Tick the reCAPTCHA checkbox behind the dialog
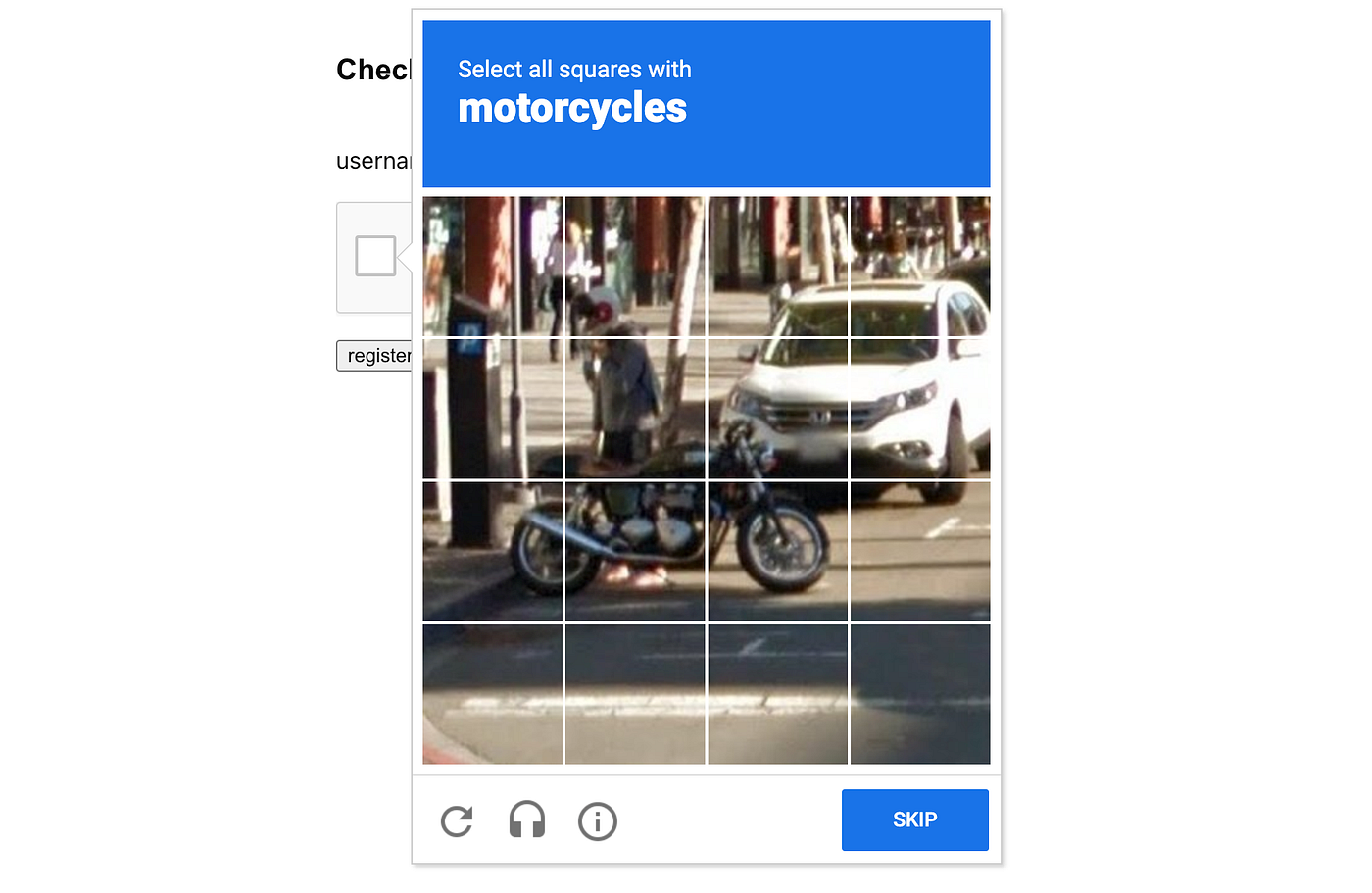The height and width of the screenshot is (893, 1372). pos(375,256)
